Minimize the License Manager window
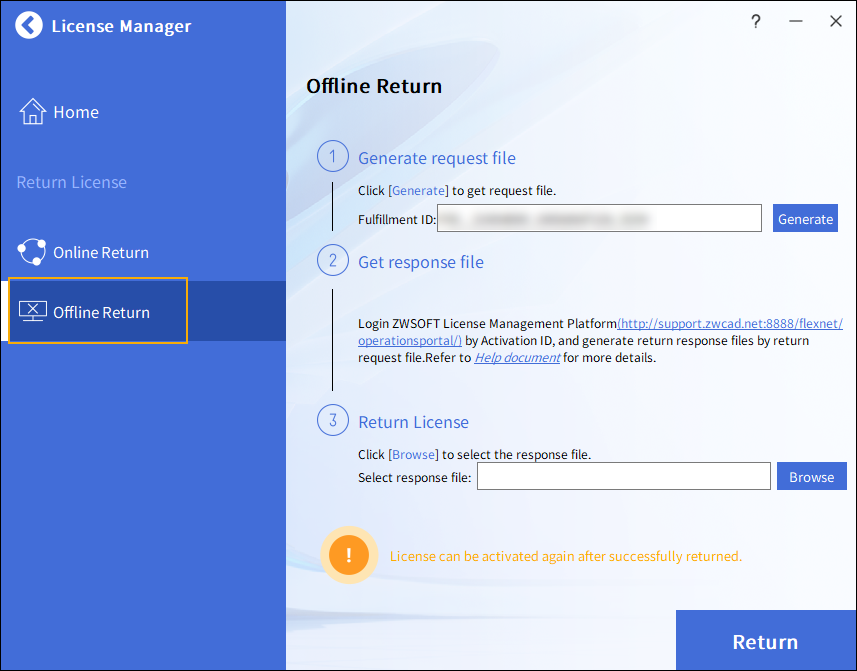Viewport: 857px width, 671px height. 796,21
